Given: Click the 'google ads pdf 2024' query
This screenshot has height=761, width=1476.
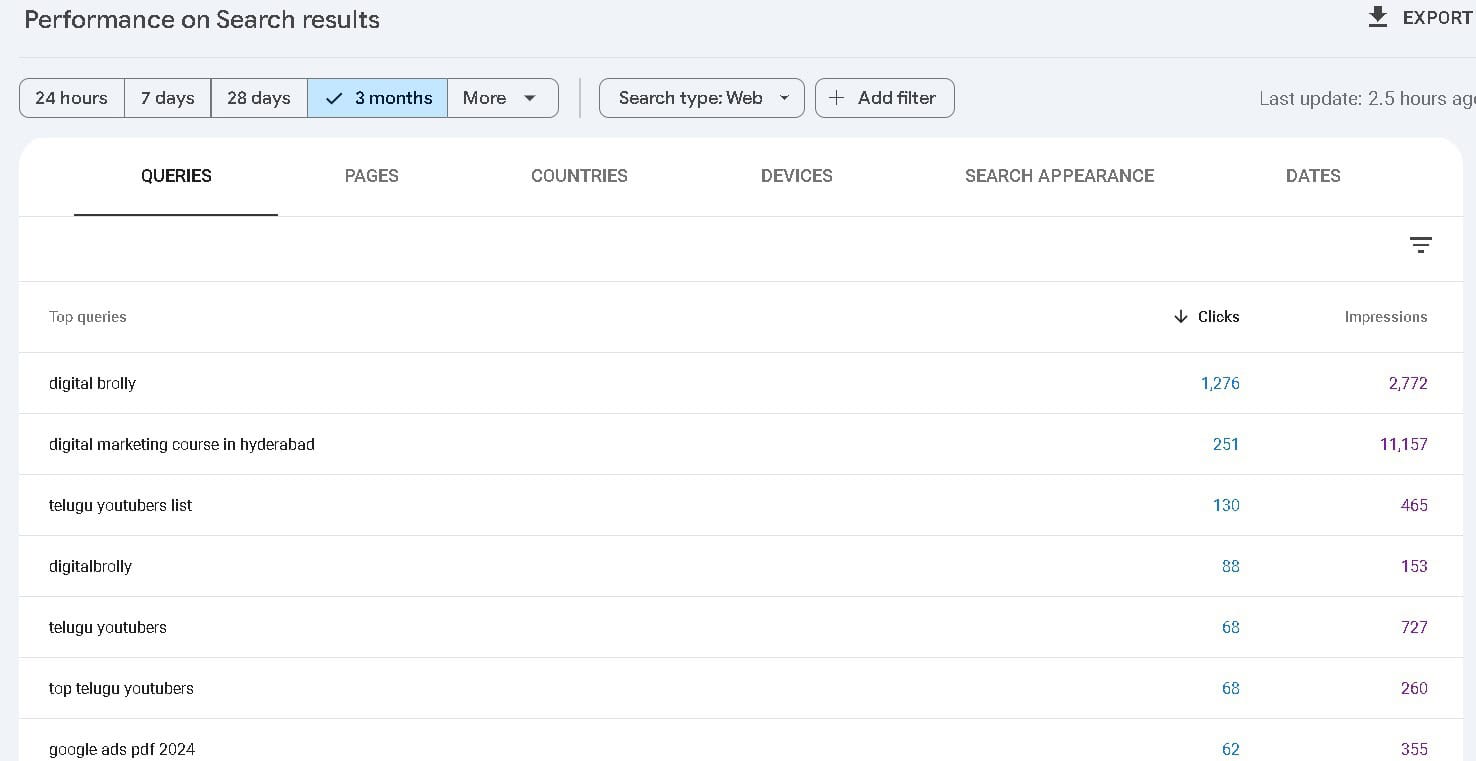Looking at the screenshot, I should 121,749.
